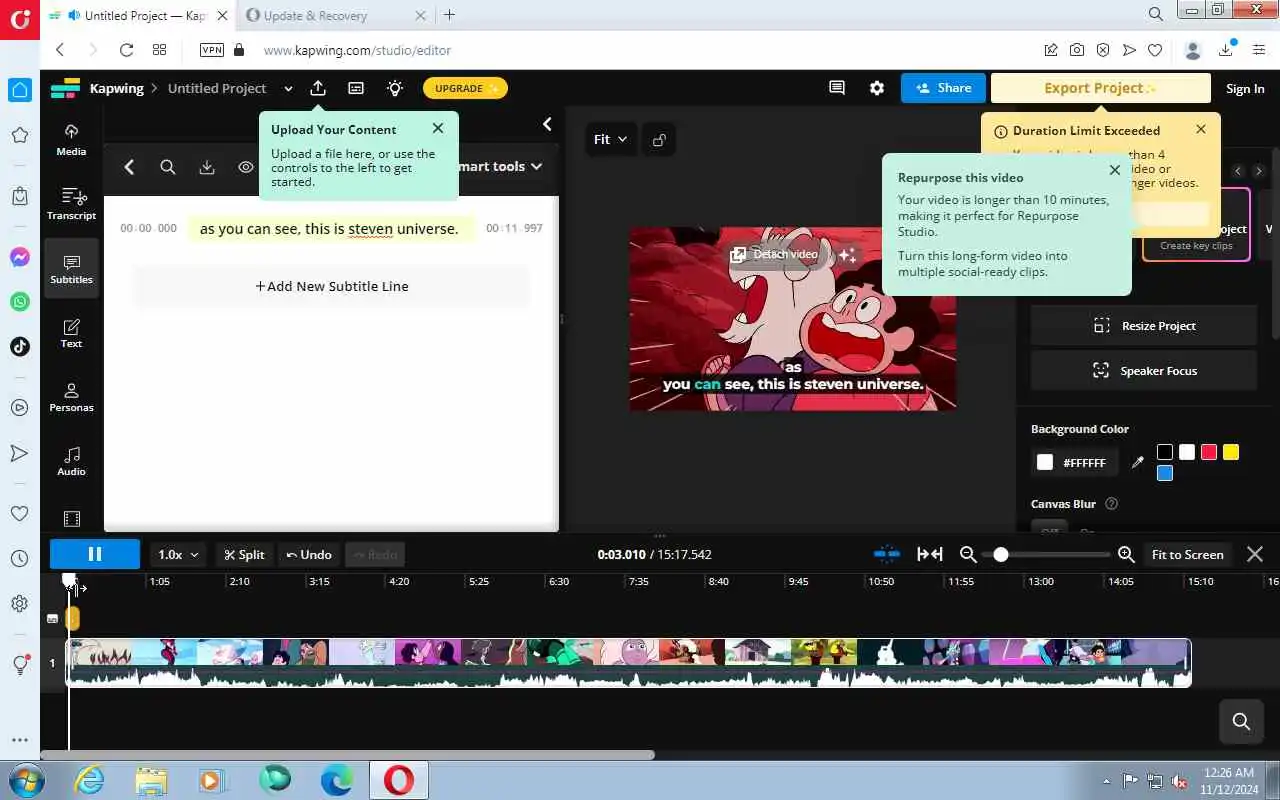Reload the page
The image size is (1280, 800).
[126, 50]
